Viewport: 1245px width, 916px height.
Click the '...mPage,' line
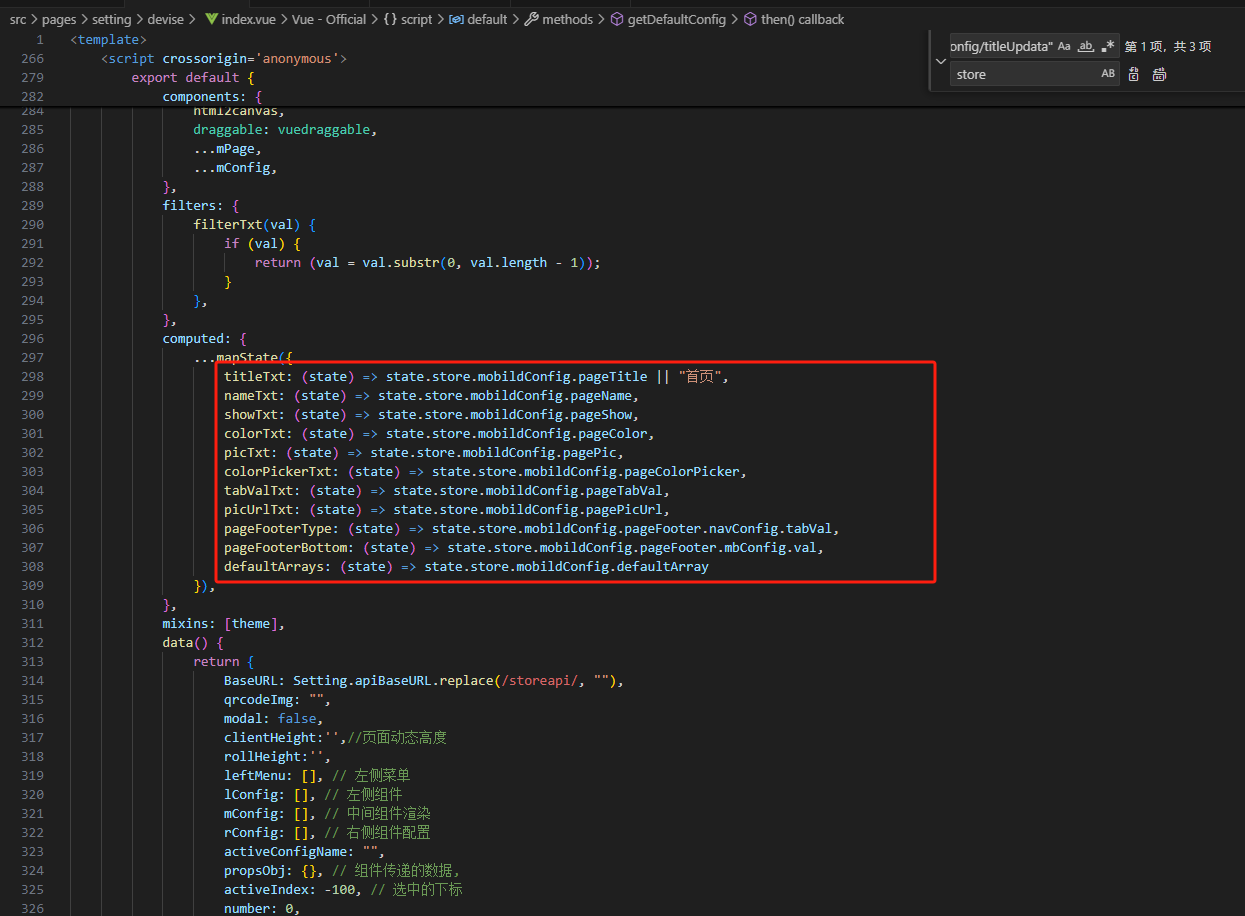tap(228, 148)
